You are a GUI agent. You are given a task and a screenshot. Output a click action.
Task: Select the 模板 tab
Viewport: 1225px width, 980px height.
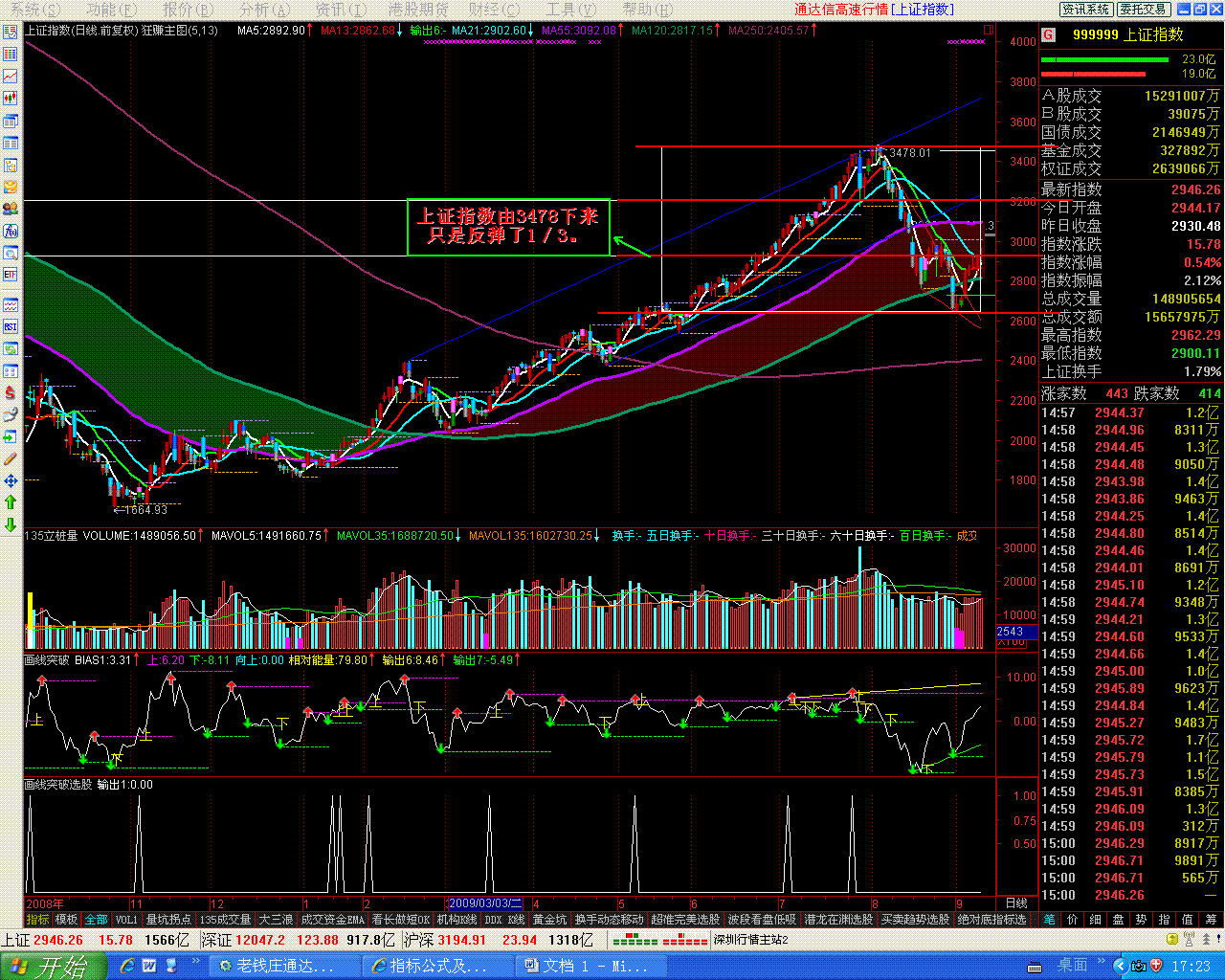coord(66,920)
